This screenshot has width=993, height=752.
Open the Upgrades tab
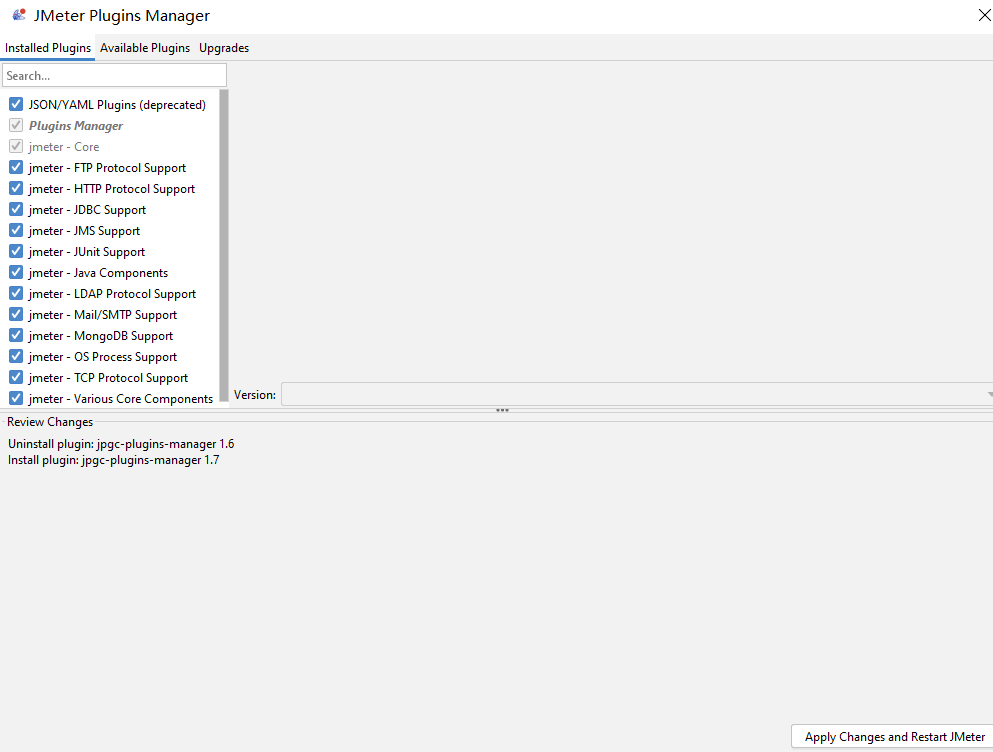(224, 48)
